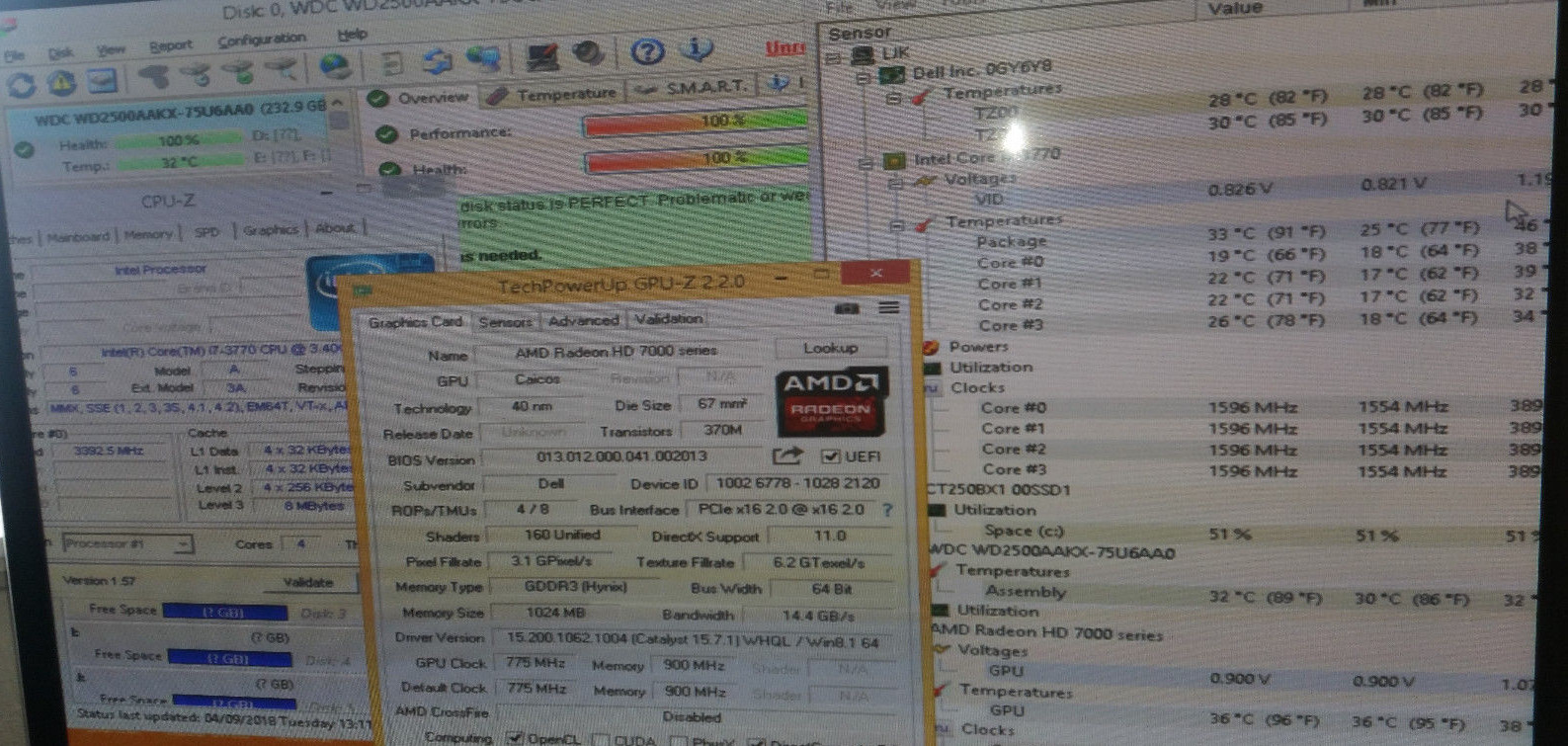Click the Health 100 % bar in Overview
This screenshot has width=1568, height=746.
tap(697, 159)
